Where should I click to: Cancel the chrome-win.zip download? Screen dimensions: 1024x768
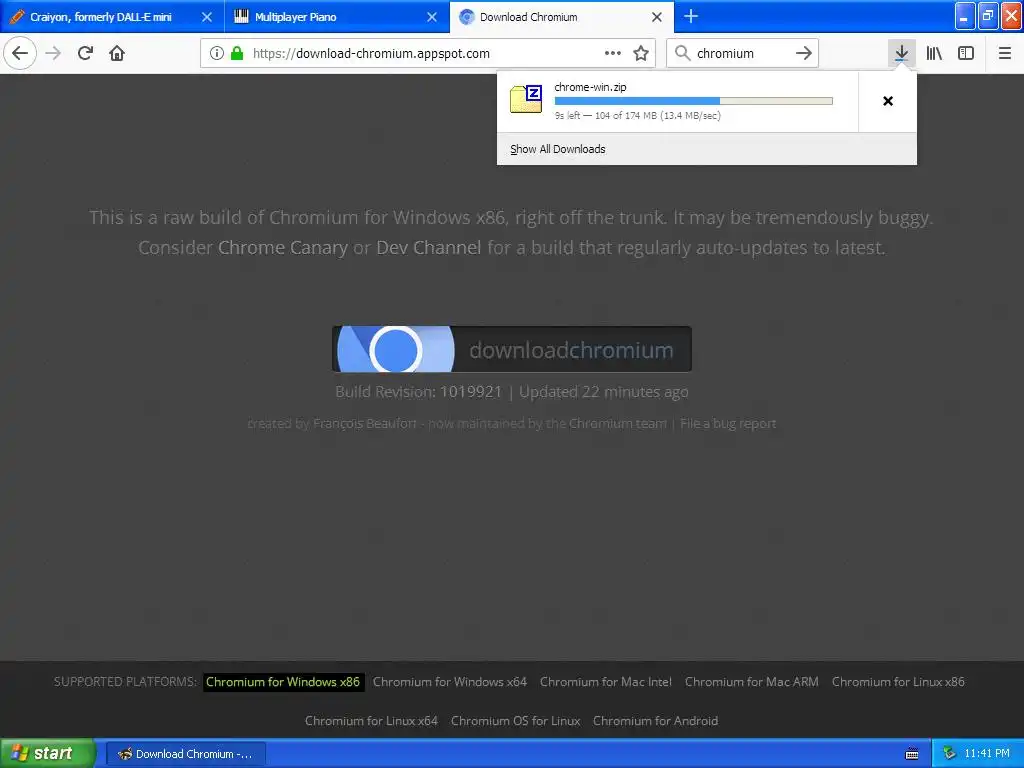coord(888,101)
